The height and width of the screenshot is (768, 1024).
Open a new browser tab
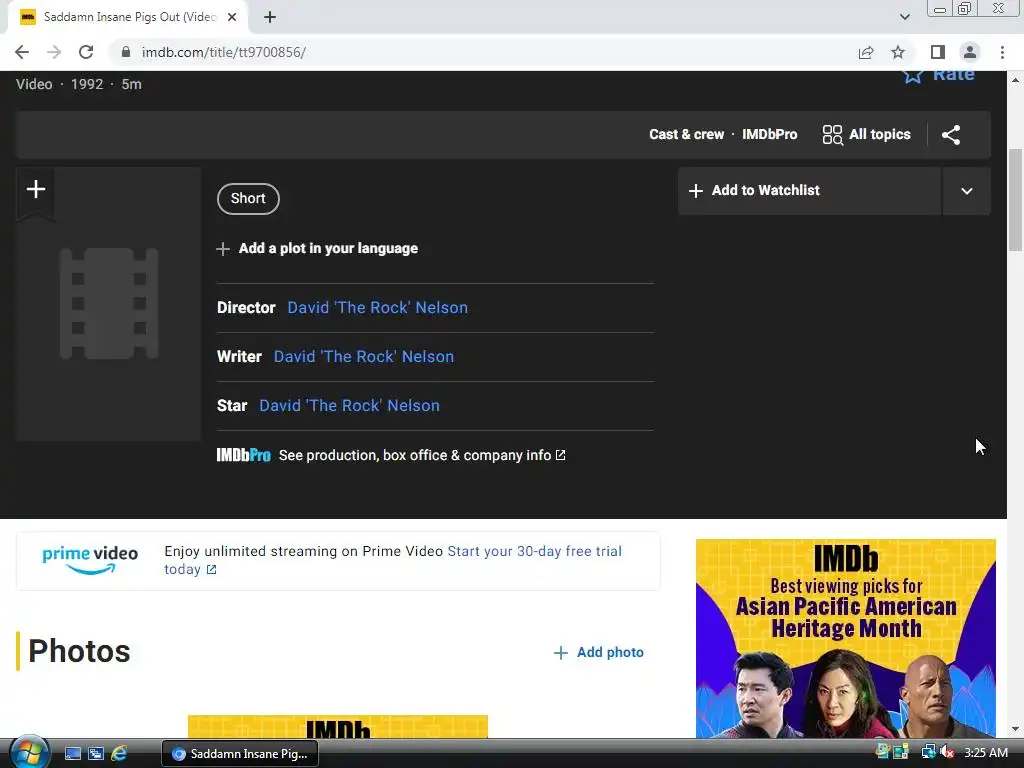click(270, 18)
